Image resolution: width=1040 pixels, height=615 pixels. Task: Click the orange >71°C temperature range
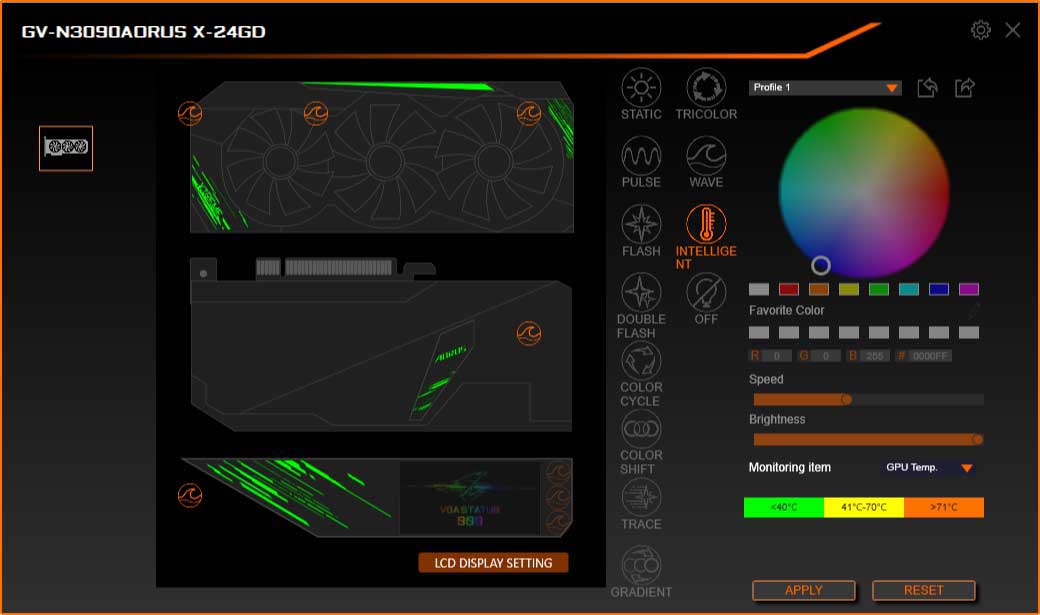pos(944,507)
